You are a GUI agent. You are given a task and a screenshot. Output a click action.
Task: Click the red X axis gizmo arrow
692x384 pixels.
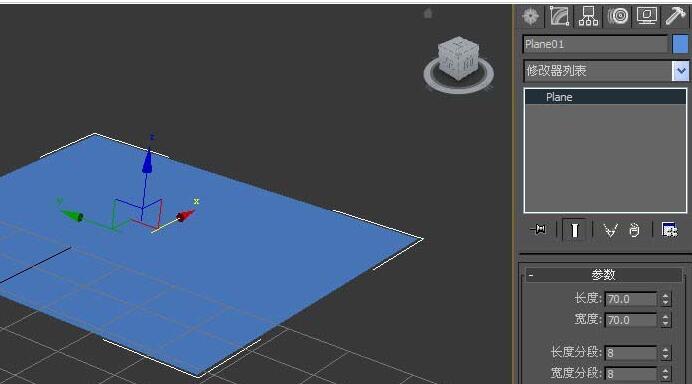[x=185, y=215]
